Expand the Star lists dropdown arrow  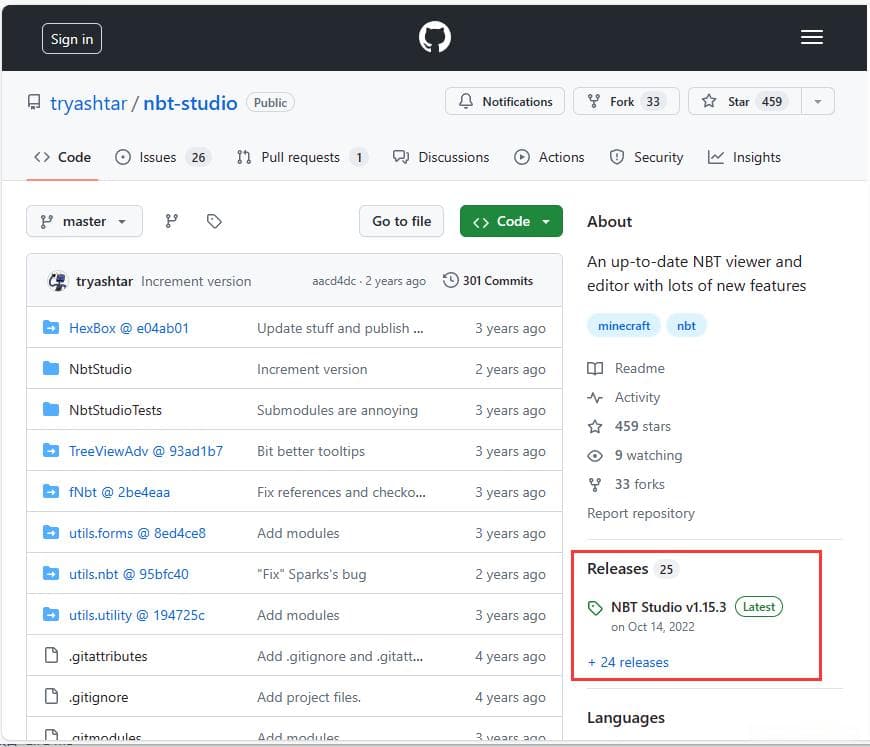coord(817,102)
